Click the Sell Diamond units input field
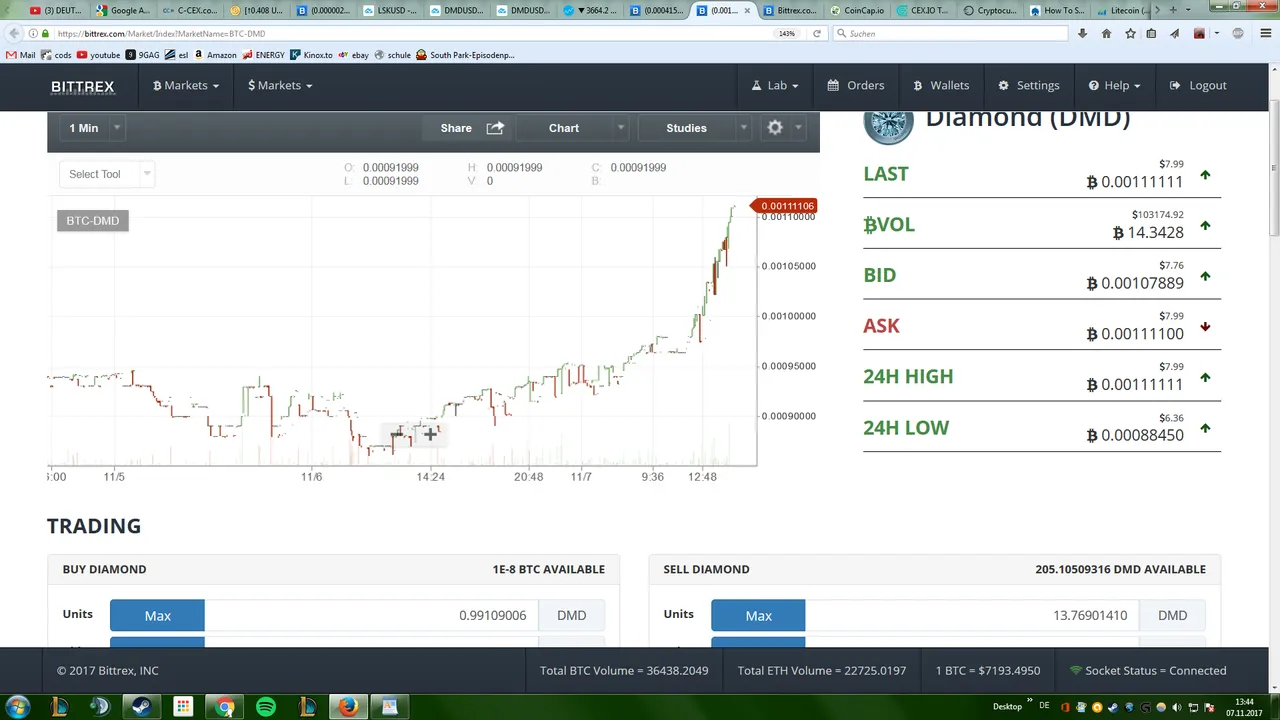1280x720 pixels. coord(972,615)
